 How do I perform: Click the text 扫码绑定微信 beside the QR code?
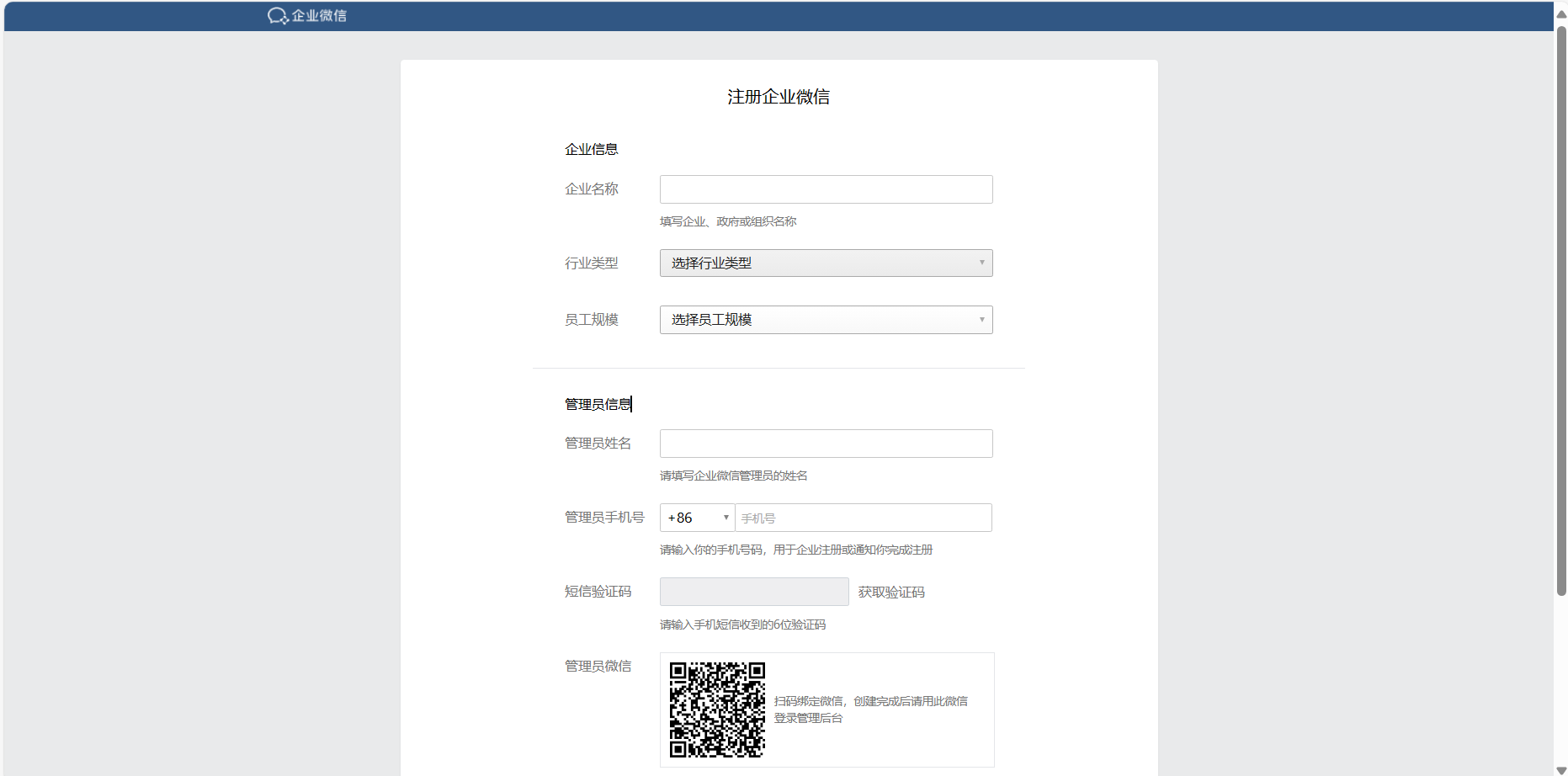(x=808, y=701)
